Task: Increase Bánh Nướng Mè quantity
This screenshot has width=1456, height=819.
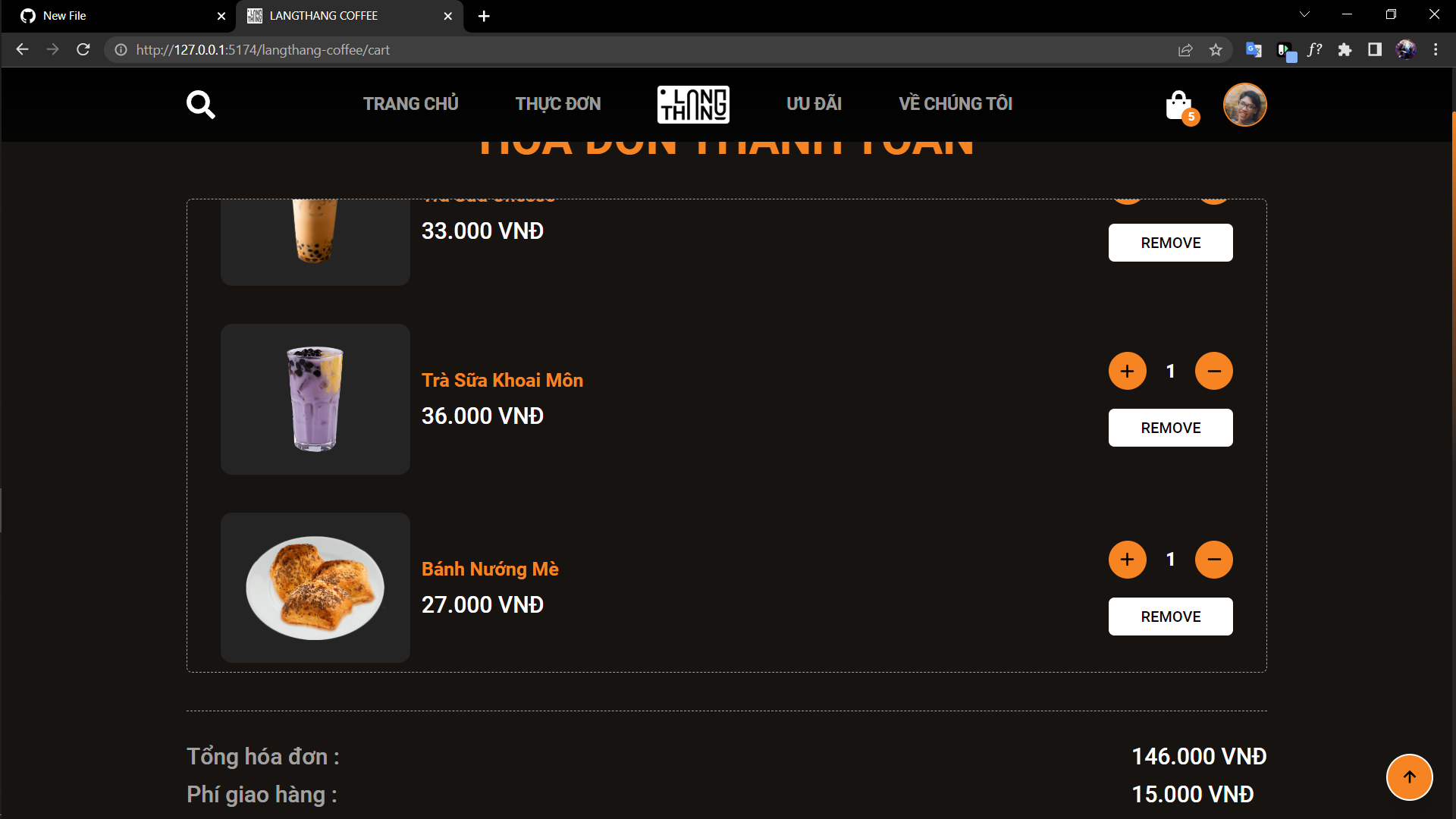Action: [1128, 560]
